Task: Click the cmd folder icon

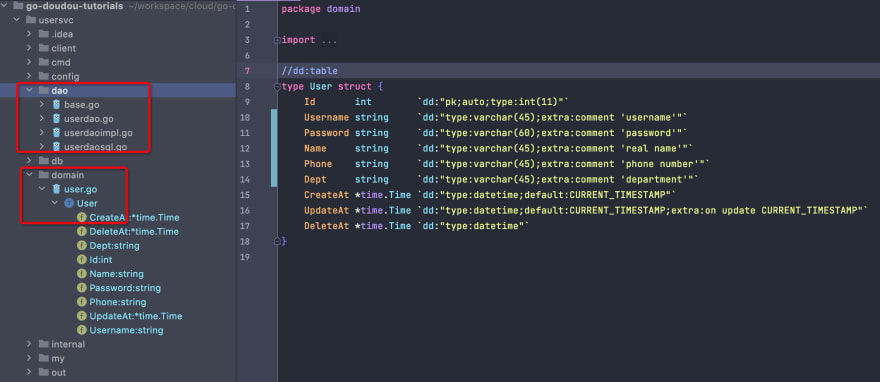Action: click(43, 62)
